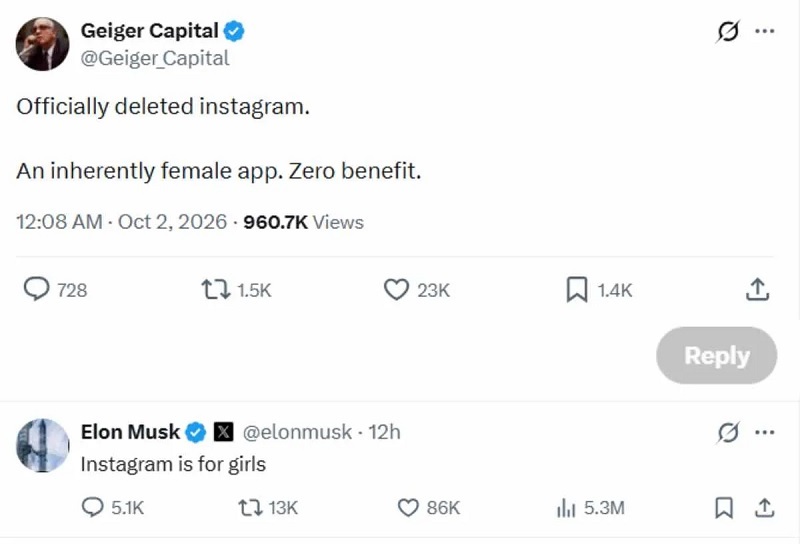This screenshot has height=544, width=800.
Task: Bookmark Elon Musk's reply
Action: tap(724, 508)
